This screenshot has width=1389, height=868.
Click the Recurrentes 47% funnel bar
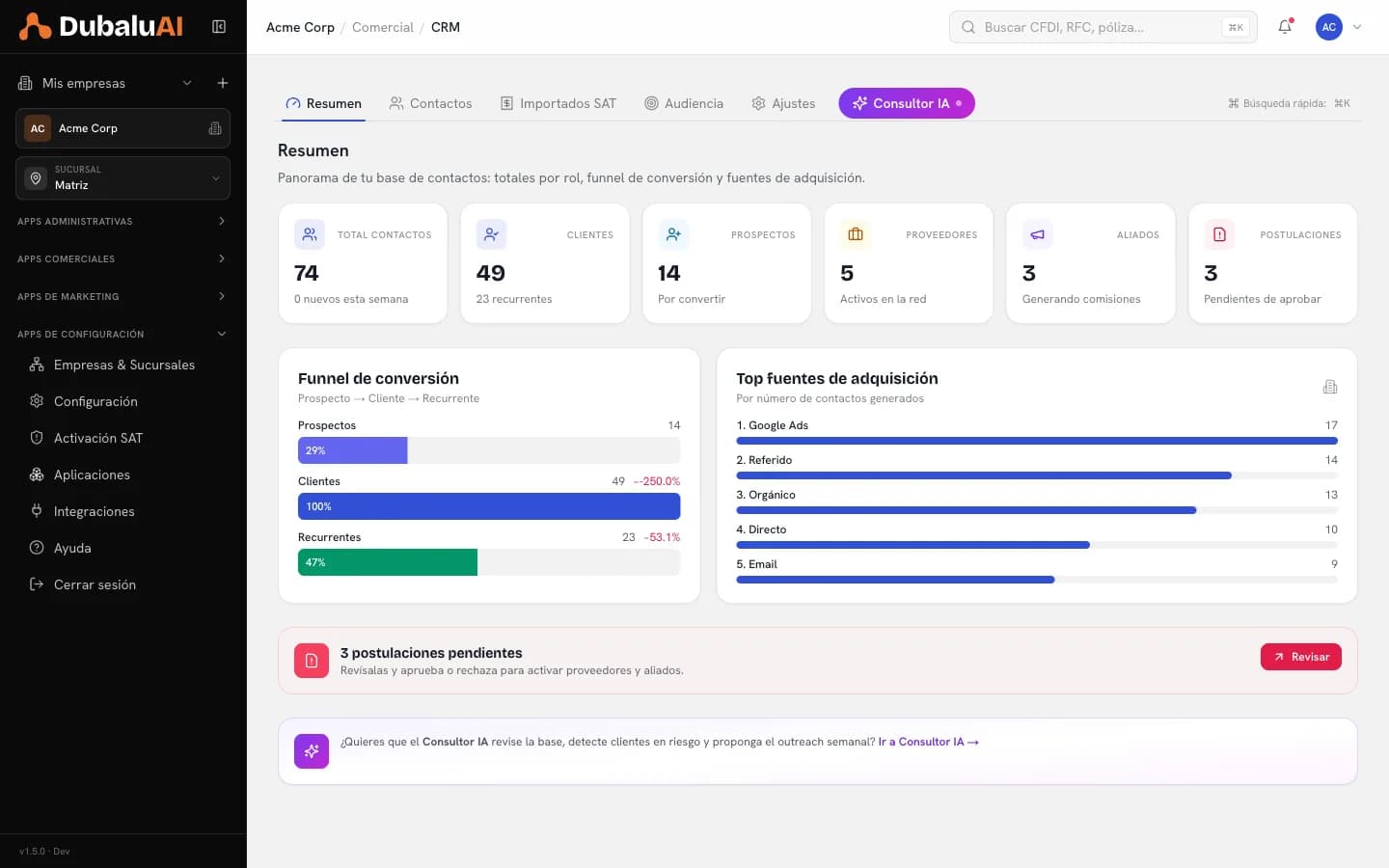coord(388,562)
